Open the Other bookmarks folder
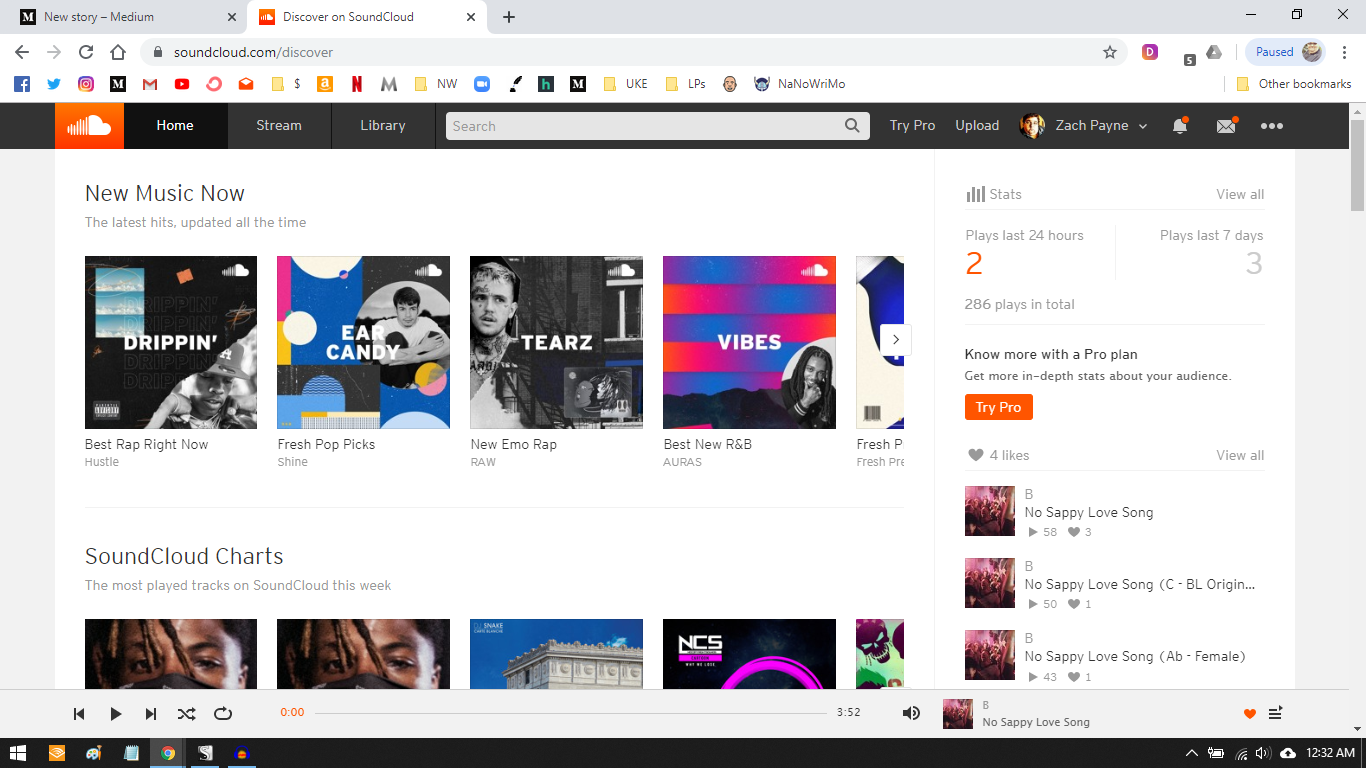The height and width of the screenshot is (768, 1366). pyautogui.click(x=1294, y=84)
